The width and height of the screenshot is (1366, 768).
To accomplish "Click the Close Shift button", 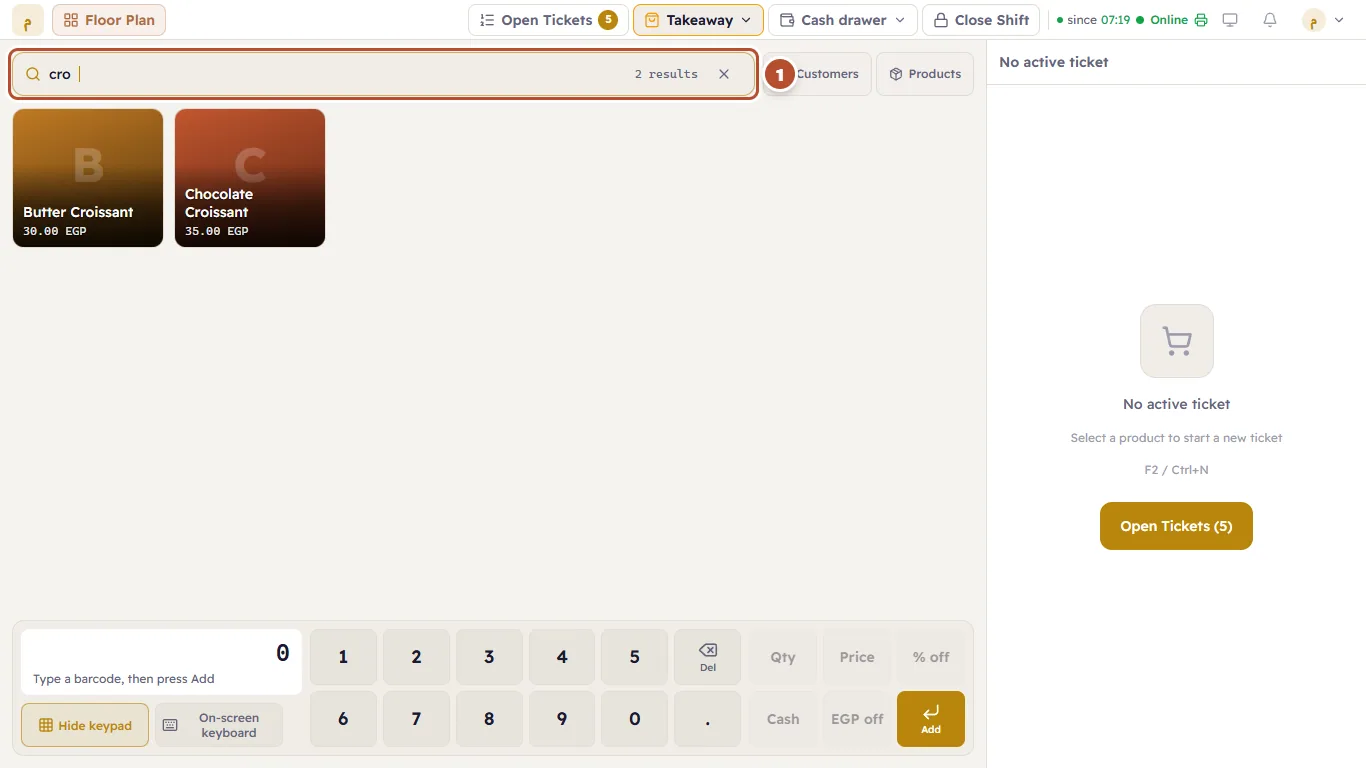I will pos(981,20).
